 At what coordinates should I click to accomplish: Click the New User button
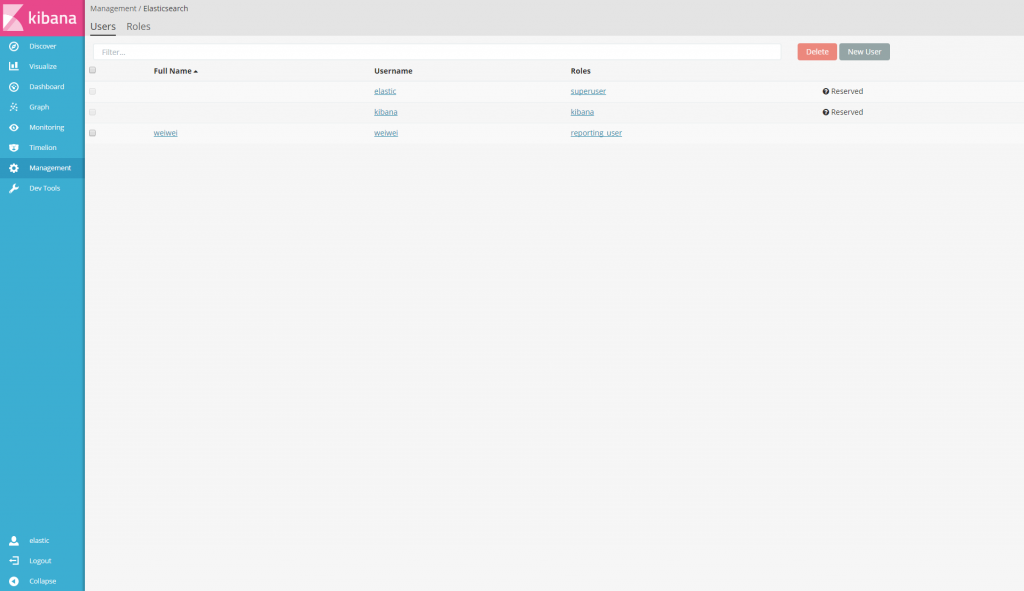point(864,52)
